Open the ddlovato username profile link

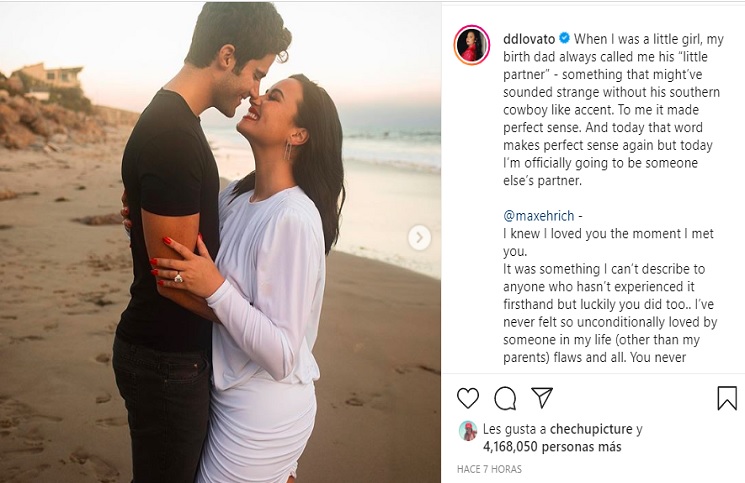tap(529, 39)
